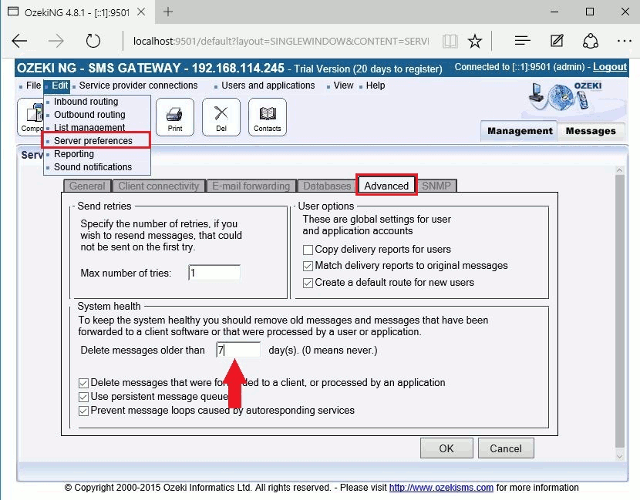Screen dimensions: 640x500
Task: Toggle Use persistent message queue
Action: pos(84,397)
